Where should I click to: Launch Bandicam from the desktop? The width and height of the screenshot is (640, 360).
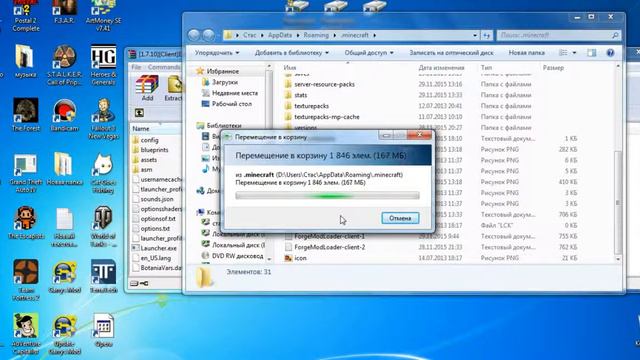(64, 115)
